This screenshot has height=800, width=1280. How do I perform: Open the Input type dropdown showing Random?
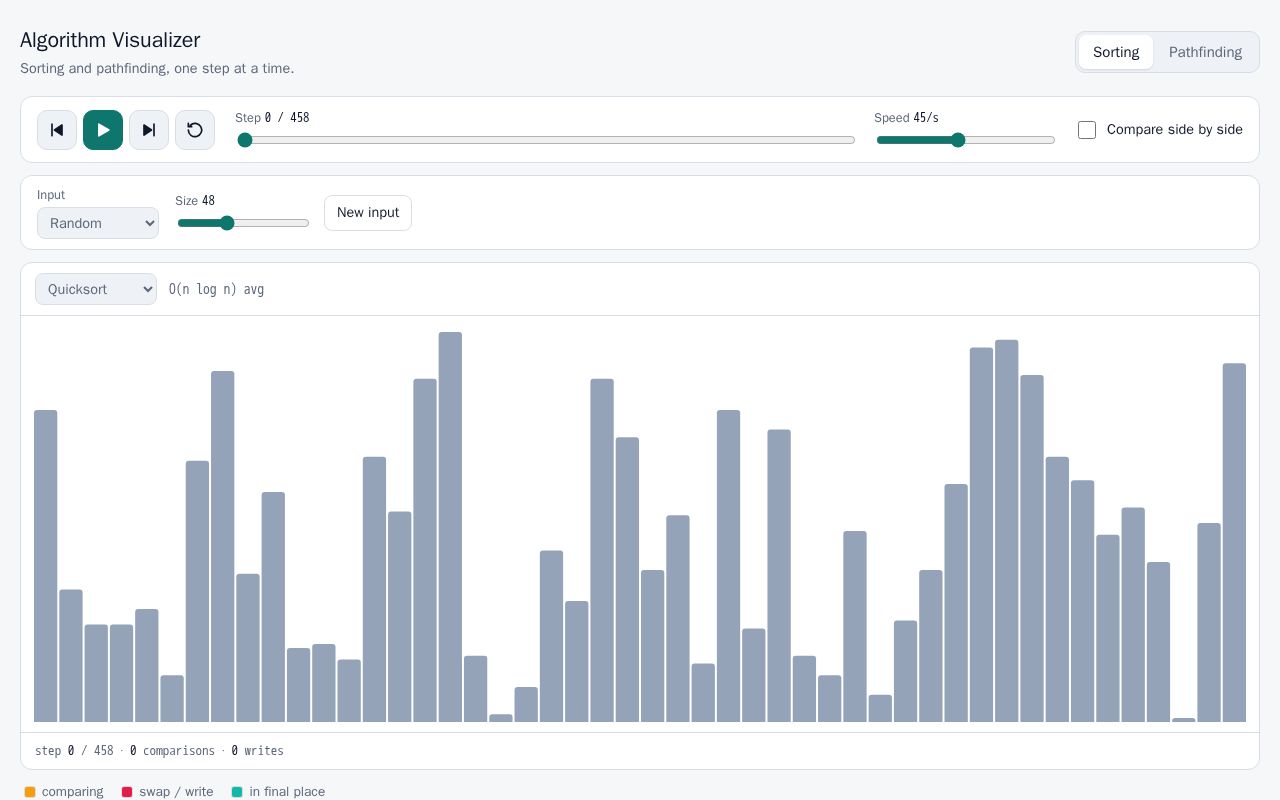click(98, 223)
